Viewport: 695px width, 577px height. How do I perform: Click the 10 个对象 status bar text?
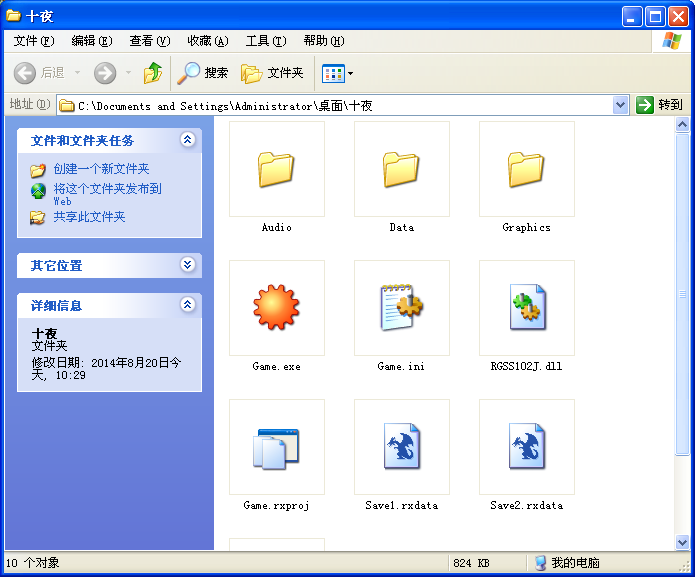coord(32,563)
